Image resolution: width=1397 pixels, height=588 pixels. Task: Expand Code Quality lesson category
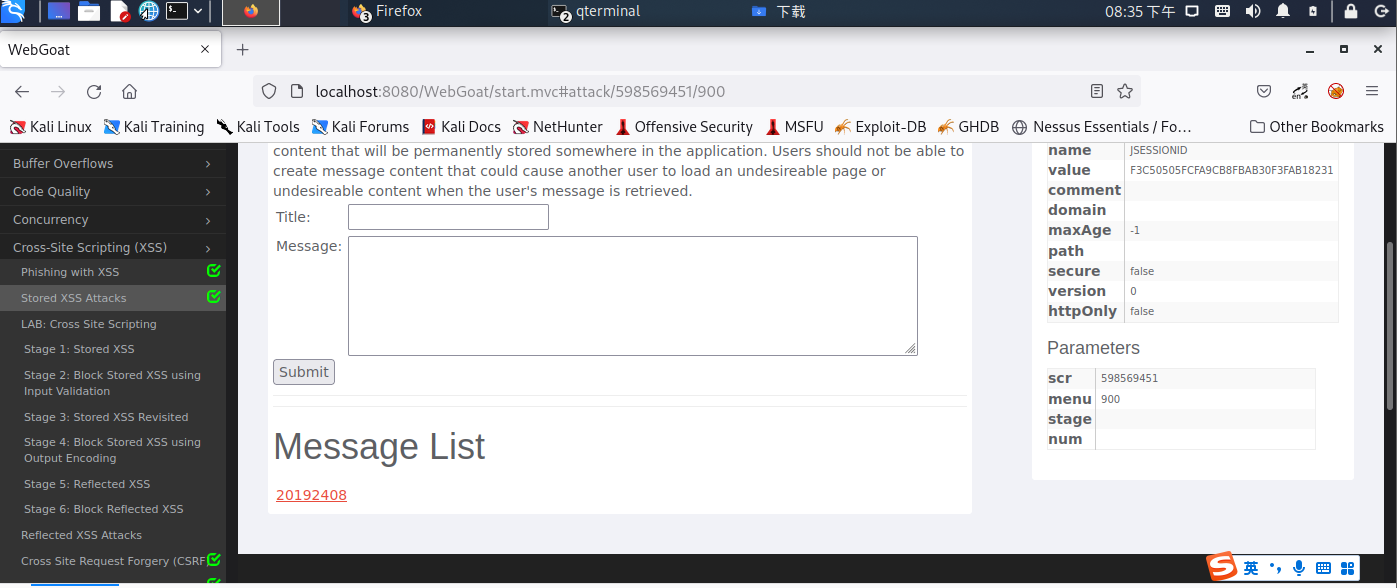113,191
